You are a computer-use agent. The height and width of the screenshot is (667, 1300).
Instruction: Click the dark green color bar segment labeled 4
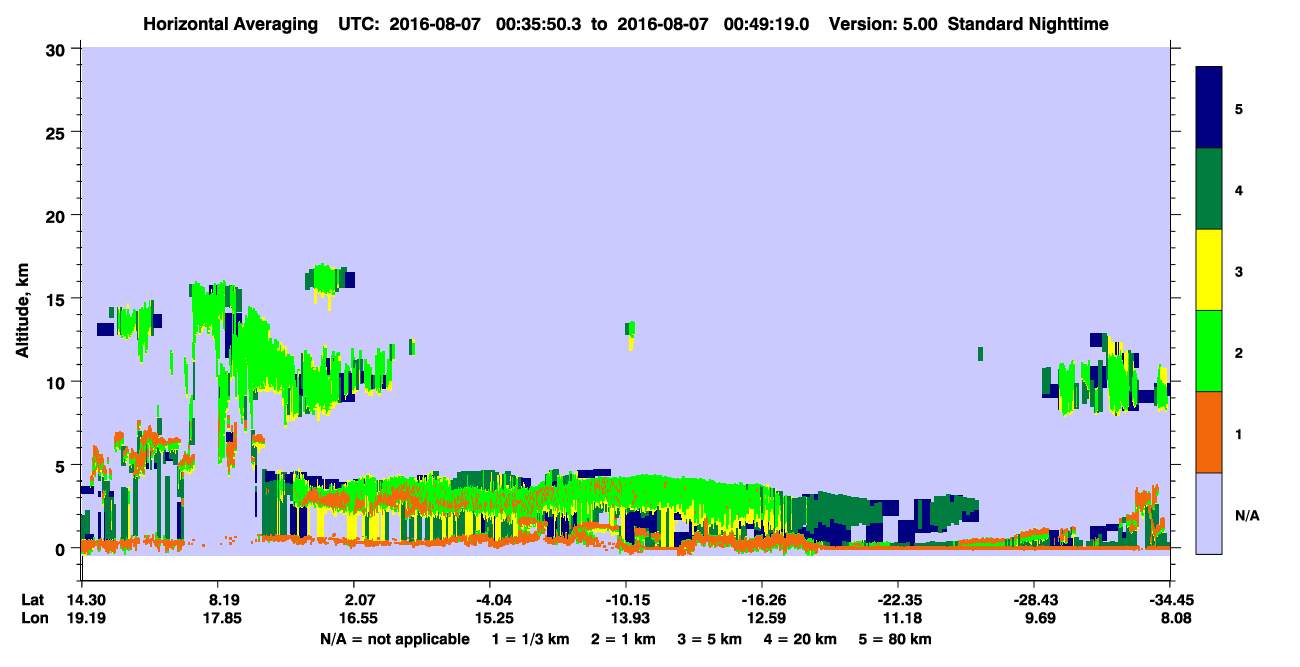click(x=1209, y=189)
